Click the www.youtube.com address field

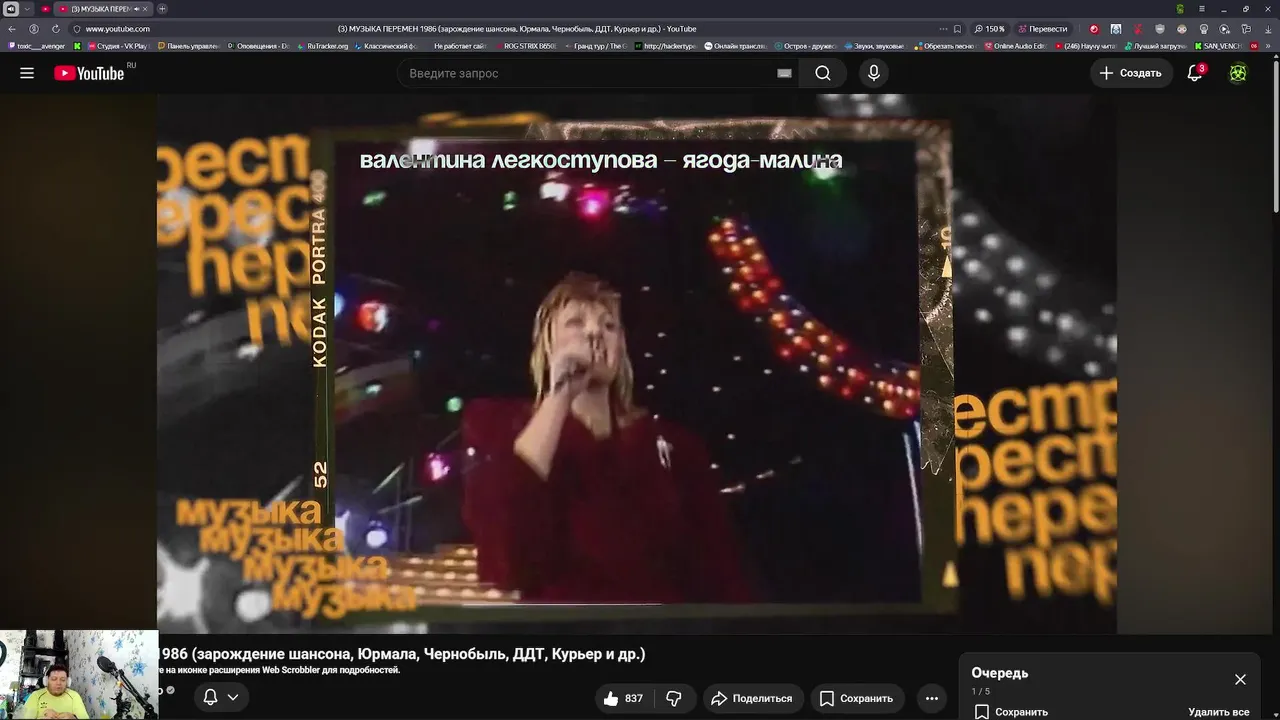pyautogui.click(x=117, y=29)
